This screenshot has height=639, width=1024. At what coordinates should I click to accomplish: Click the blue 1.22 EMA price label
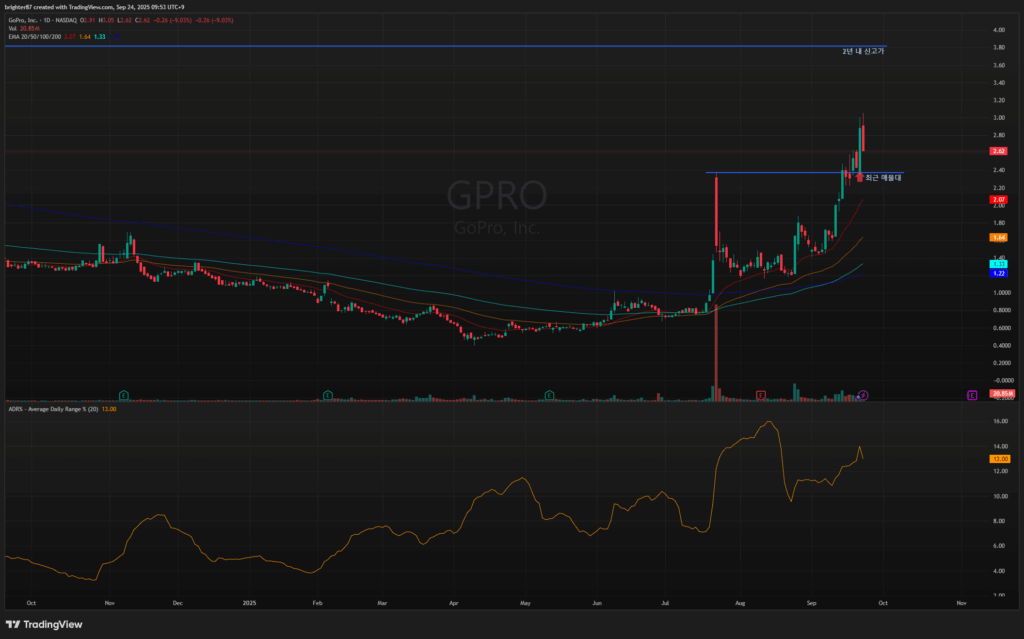coord(999,273)
